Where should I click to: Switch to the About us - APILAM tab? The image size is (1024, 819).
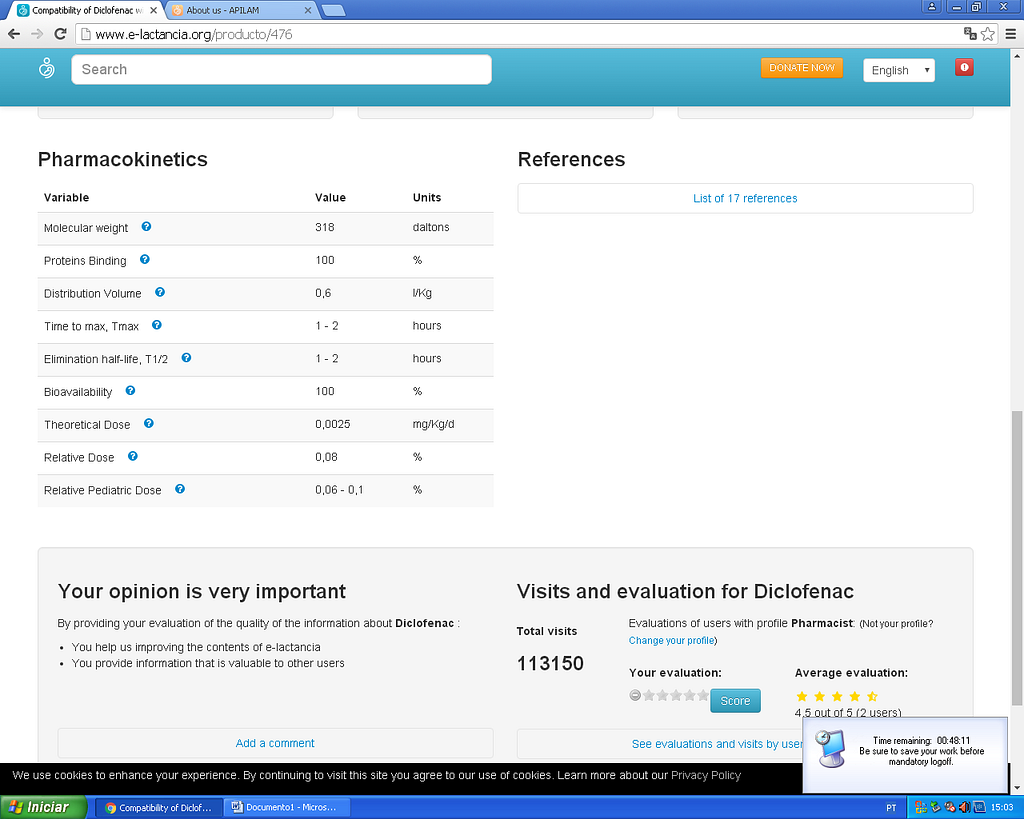coord(242,10)
